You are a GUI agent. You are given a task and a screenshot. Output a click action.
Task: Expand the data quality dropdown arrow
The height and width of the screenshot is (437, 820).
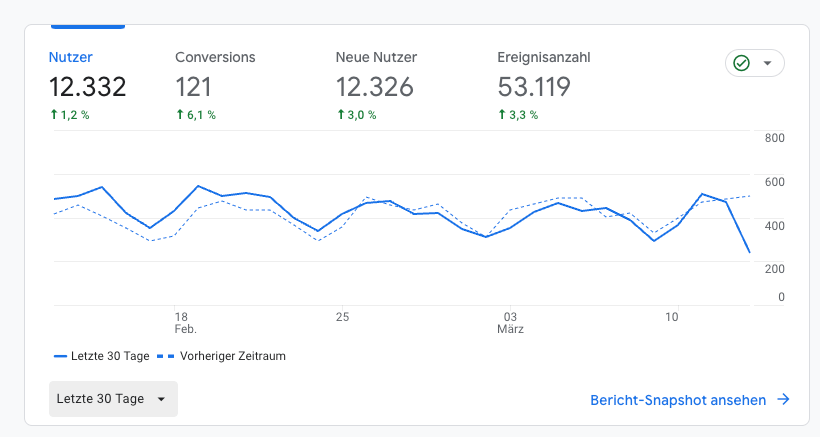tap(767, 63)
